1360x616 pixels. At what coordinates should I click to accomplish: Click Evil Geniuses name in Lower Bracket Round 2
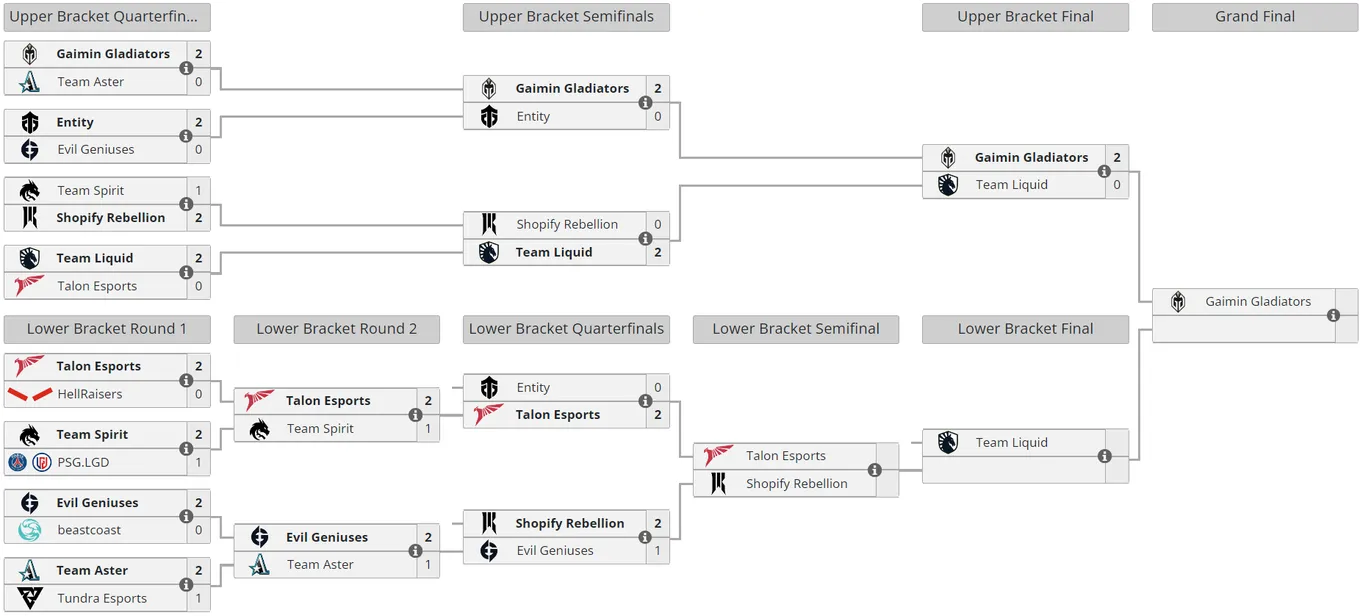[x=327, y=537]
